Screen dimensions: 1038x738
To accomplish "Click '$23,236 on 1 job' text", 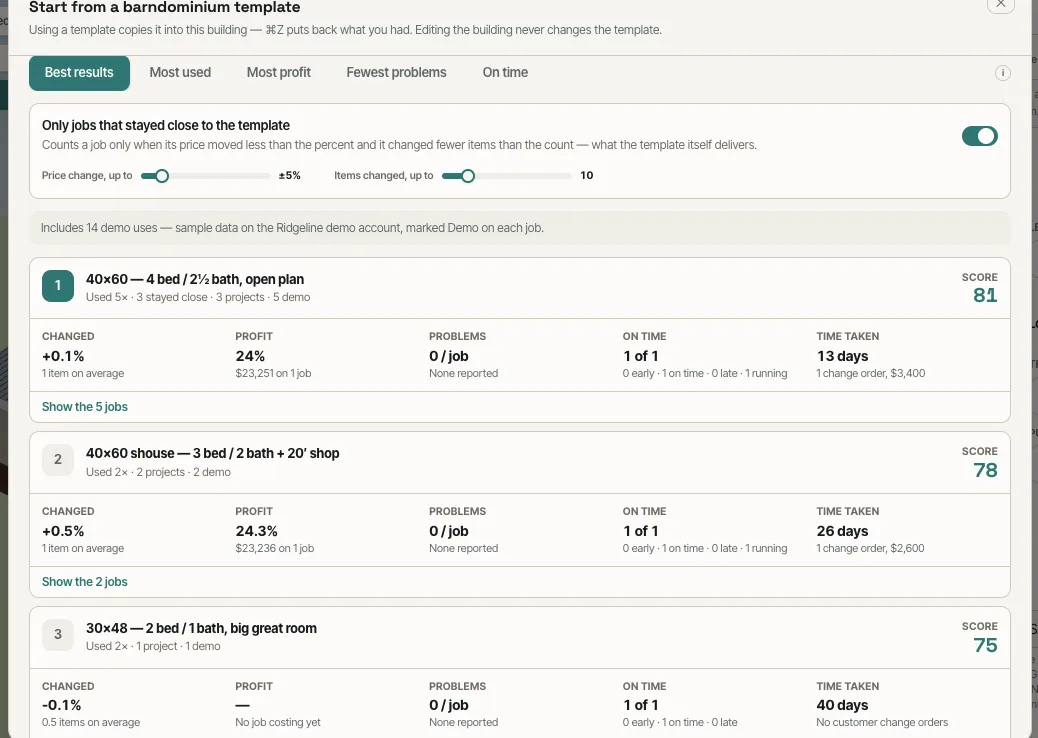I will tap(275, 548).
